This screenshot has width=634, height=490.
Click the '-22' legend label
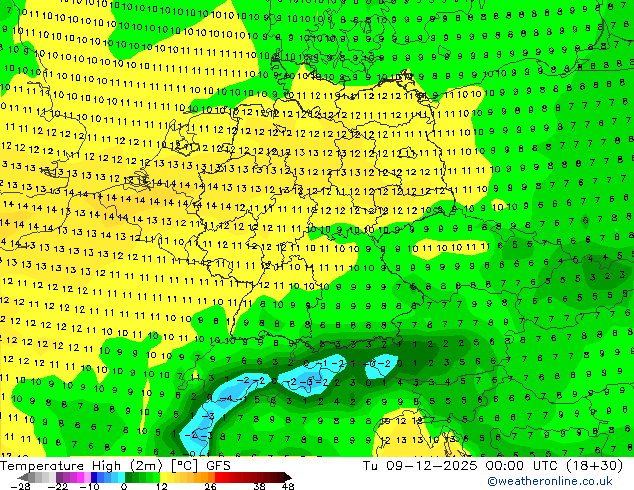coord(58,486)
